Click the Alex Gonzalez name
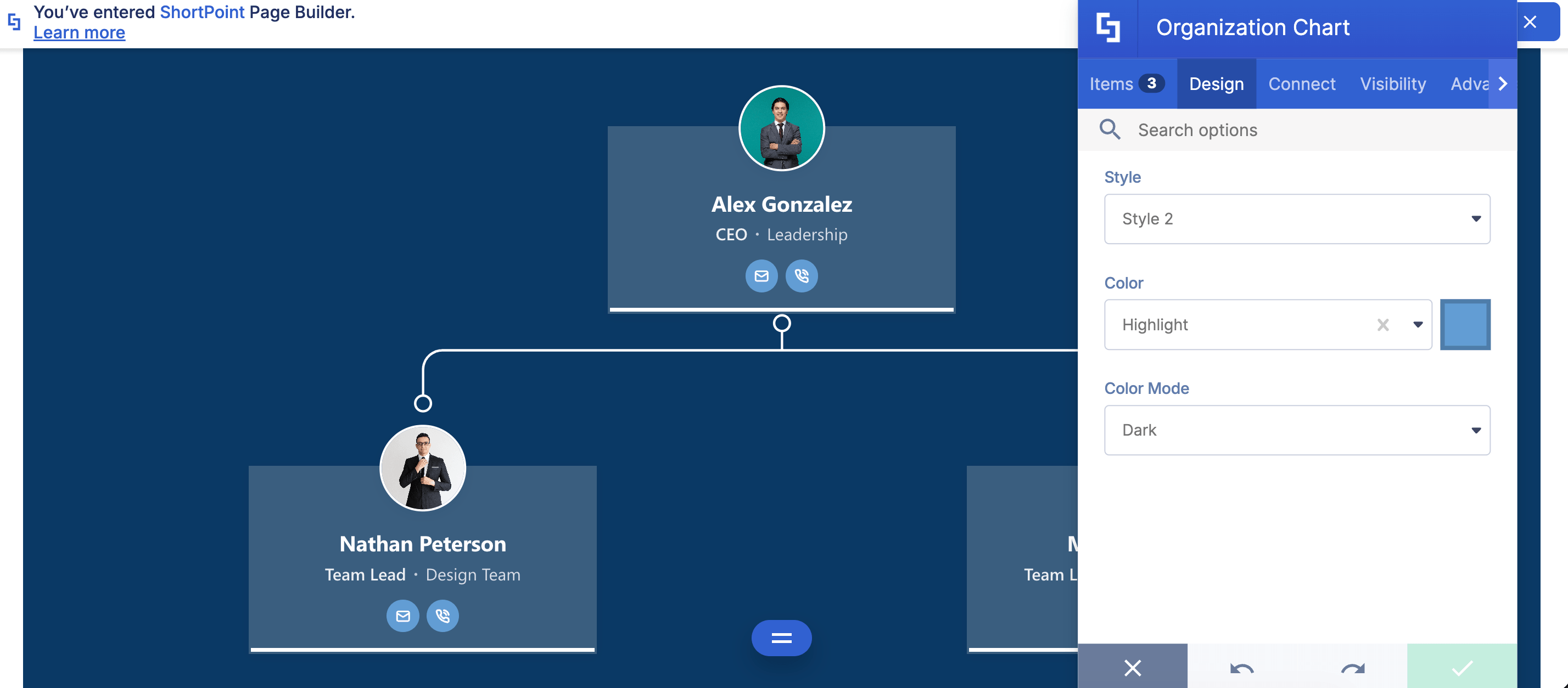This screenshot has height=688, width=1568. pos(782,205)
